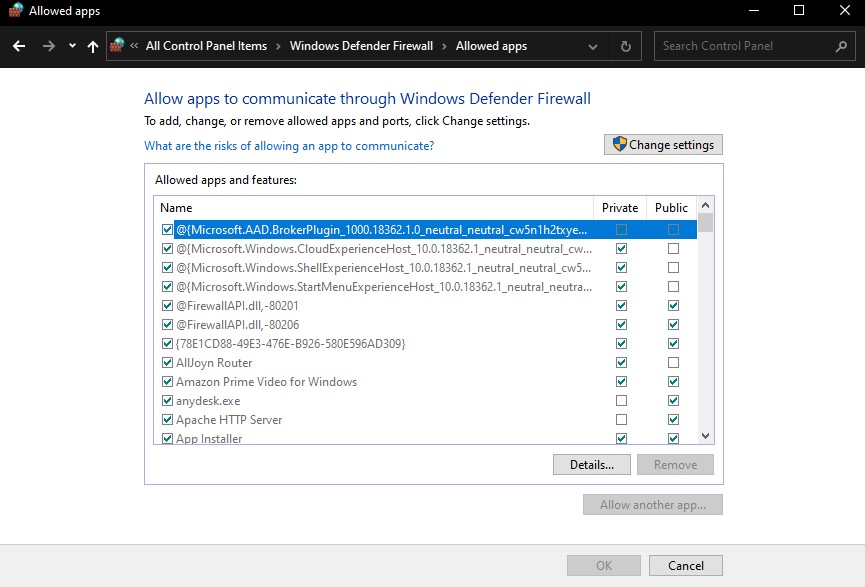Viewport: 865px width, 587px height.
Task: Close the Allowed apps window
Action: (x=845, y=10)
